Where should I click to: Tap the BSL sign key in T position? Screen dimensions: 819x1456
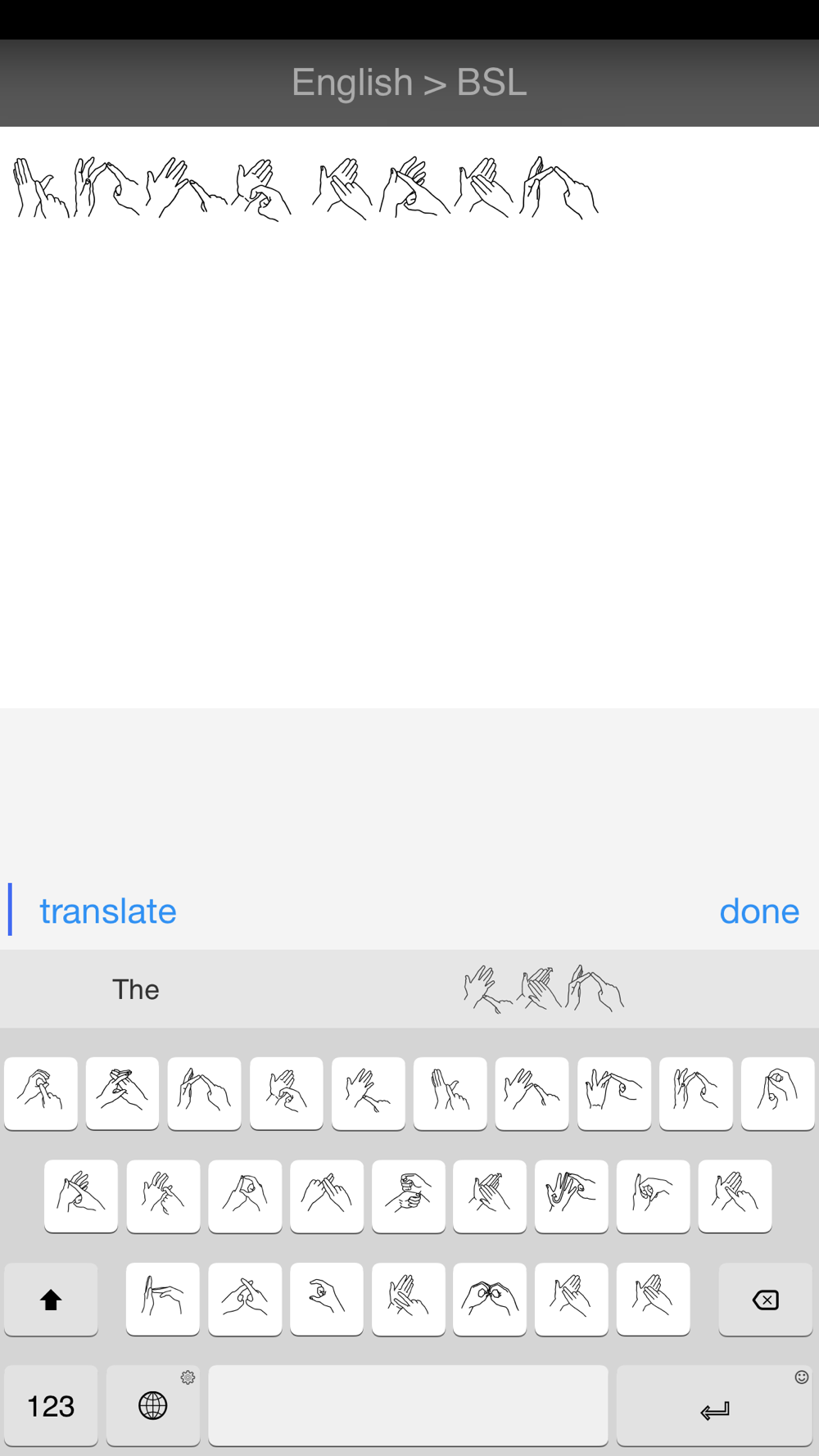pos(369,1093)
